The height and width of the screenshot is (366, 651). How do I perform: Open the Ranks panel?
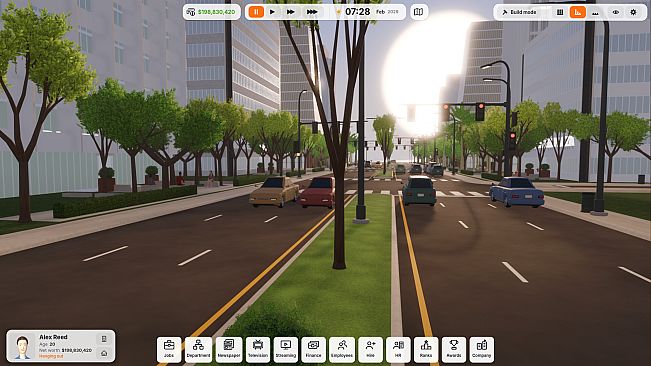[x=426, y=349]
